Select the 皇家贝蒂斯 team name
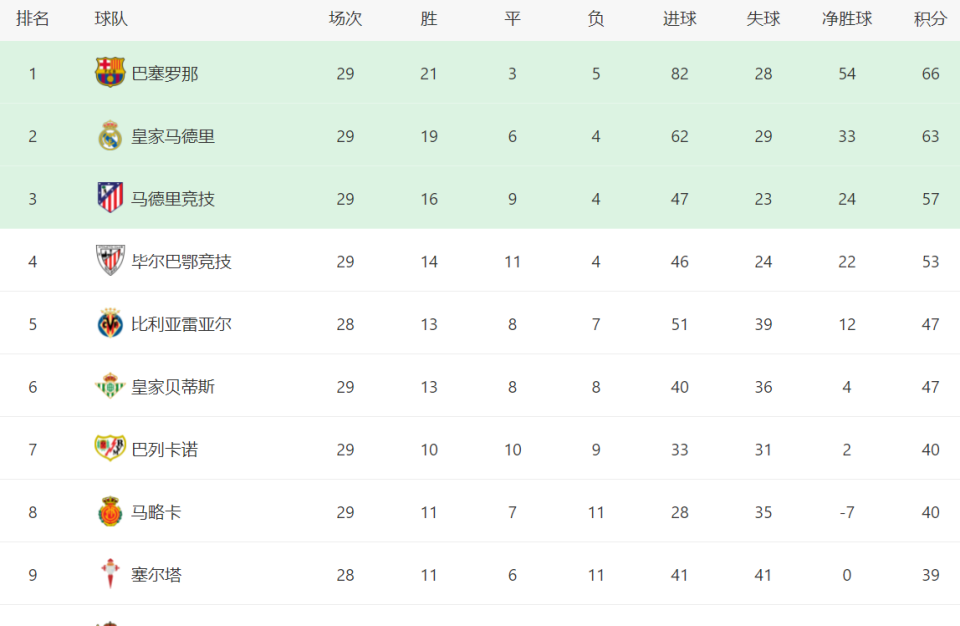Screen dimensions: 960x626 coord(173,387)
